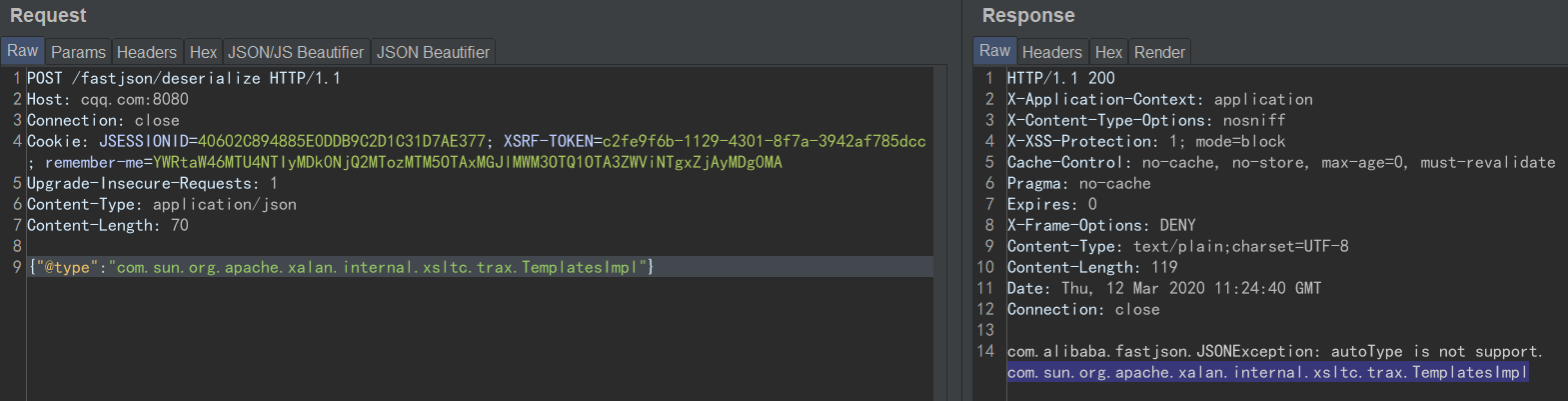This screenshot has width=1568, height=401.
Task: Click the XSRF-TOKEN cookie value
Action: click(765, 141)
